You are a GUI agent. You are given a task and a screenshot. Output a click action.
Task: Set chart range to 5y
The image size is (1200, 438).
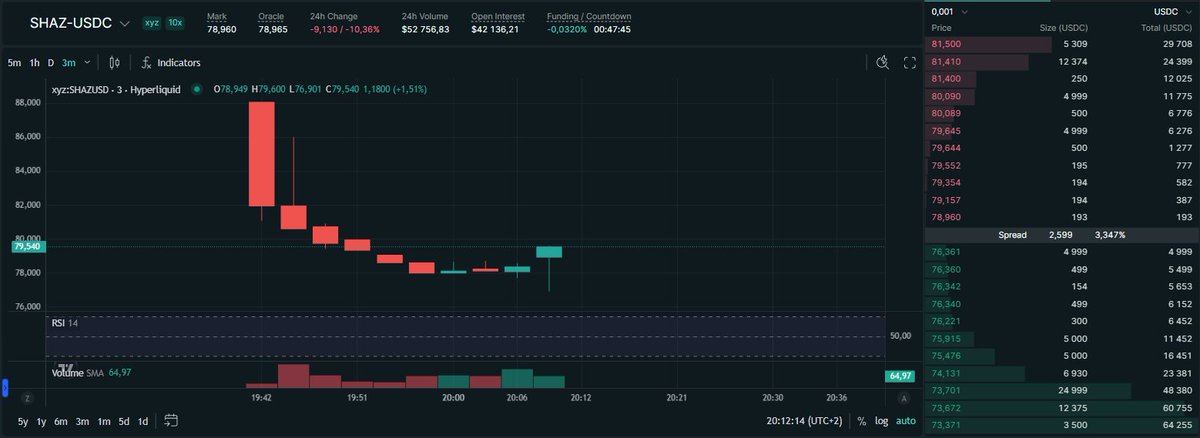click(x=23, y=421)
